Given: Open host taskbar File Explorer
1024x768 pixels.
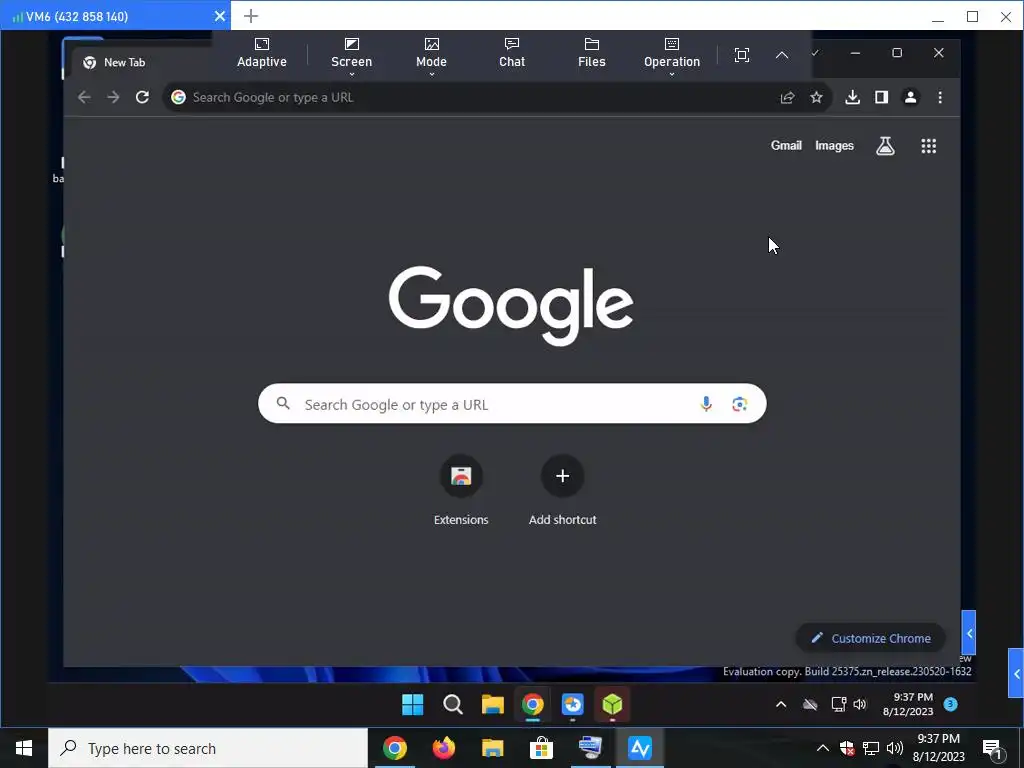Looking at the screenshot, I should click(493, 748).
